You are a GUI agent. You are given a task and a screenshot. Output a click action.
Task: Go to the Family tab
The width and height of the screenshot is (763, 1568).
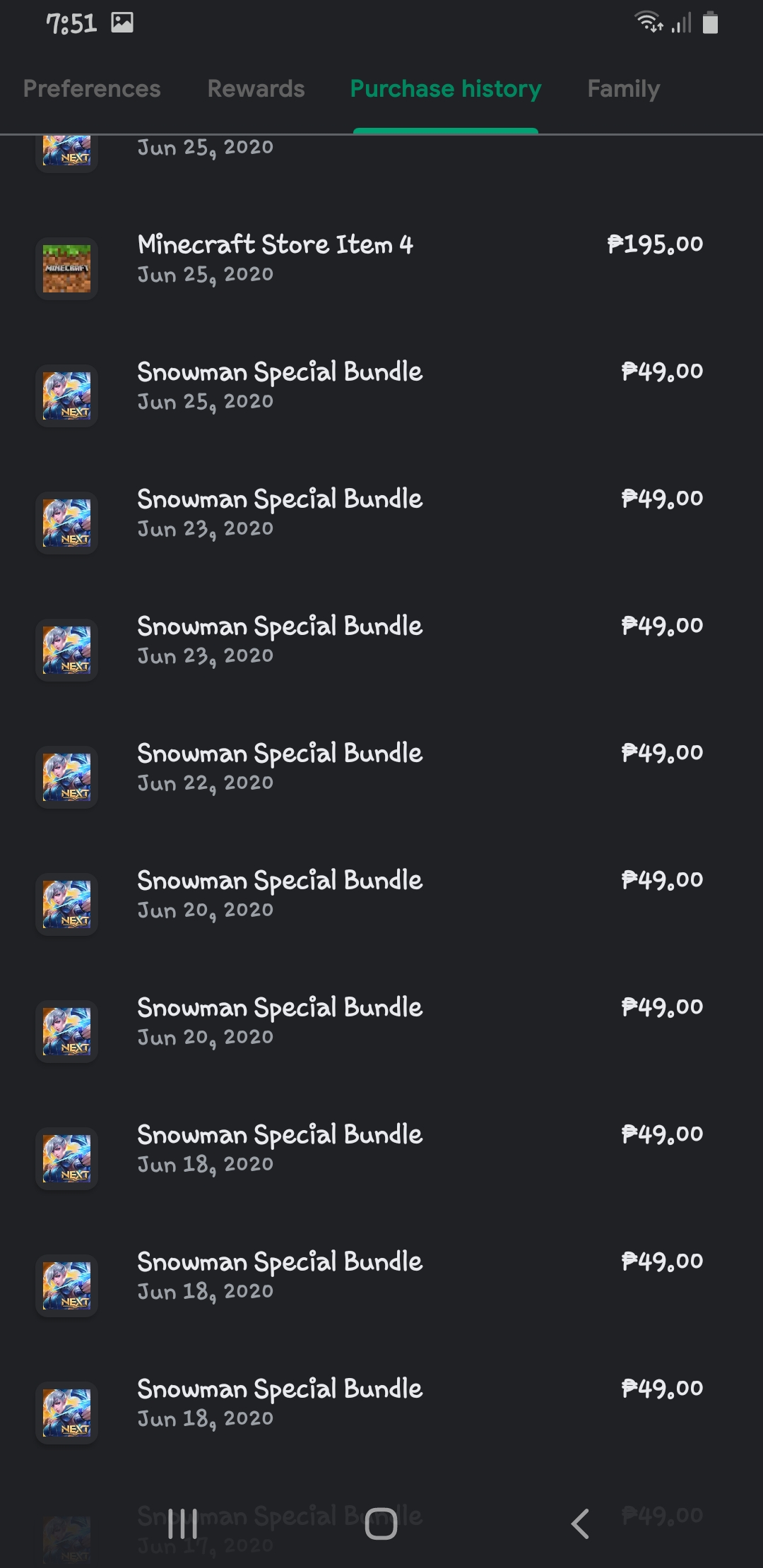point(623,89)
